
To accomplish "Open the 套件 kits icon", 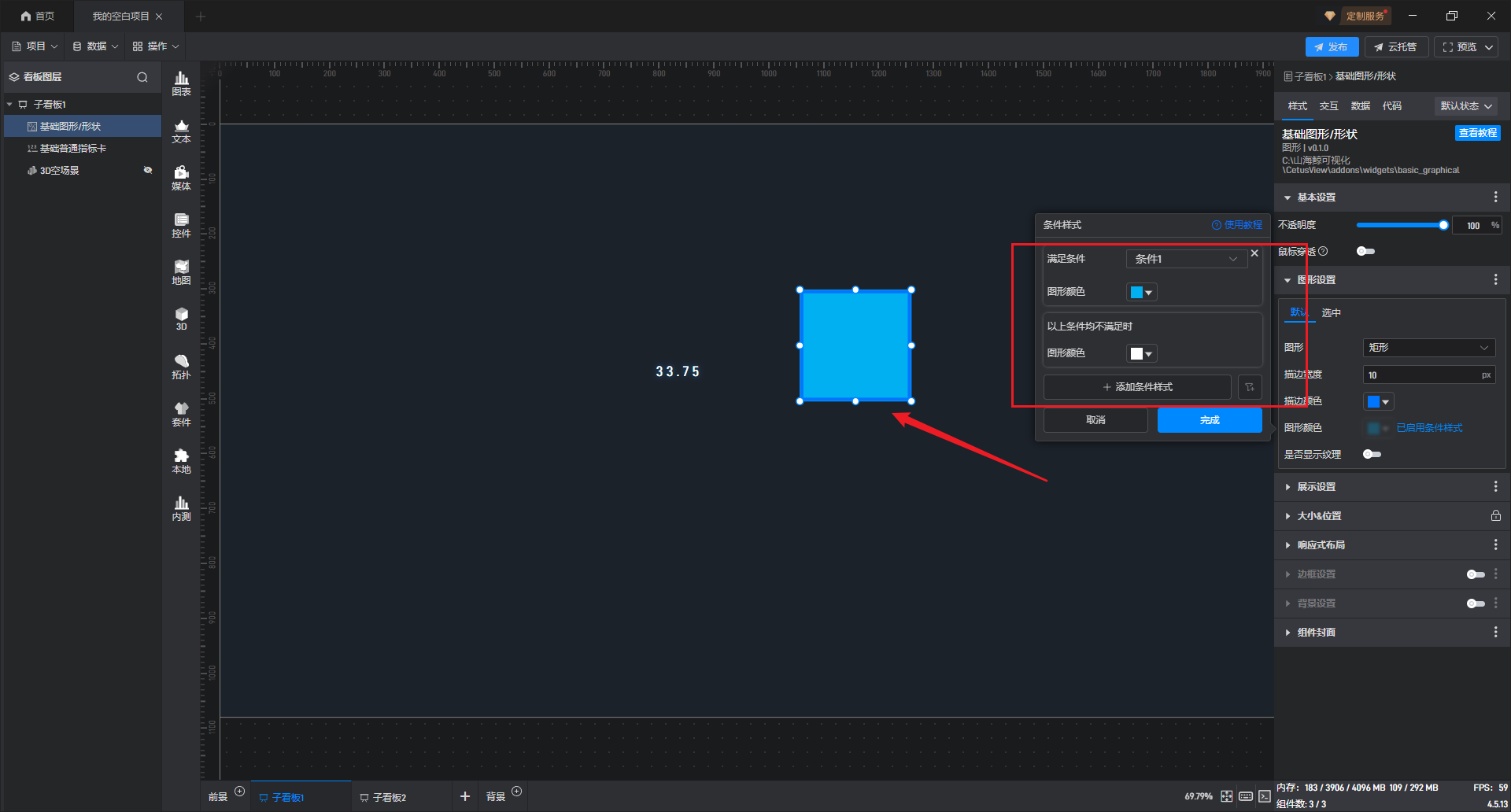I will coord(181,414).
